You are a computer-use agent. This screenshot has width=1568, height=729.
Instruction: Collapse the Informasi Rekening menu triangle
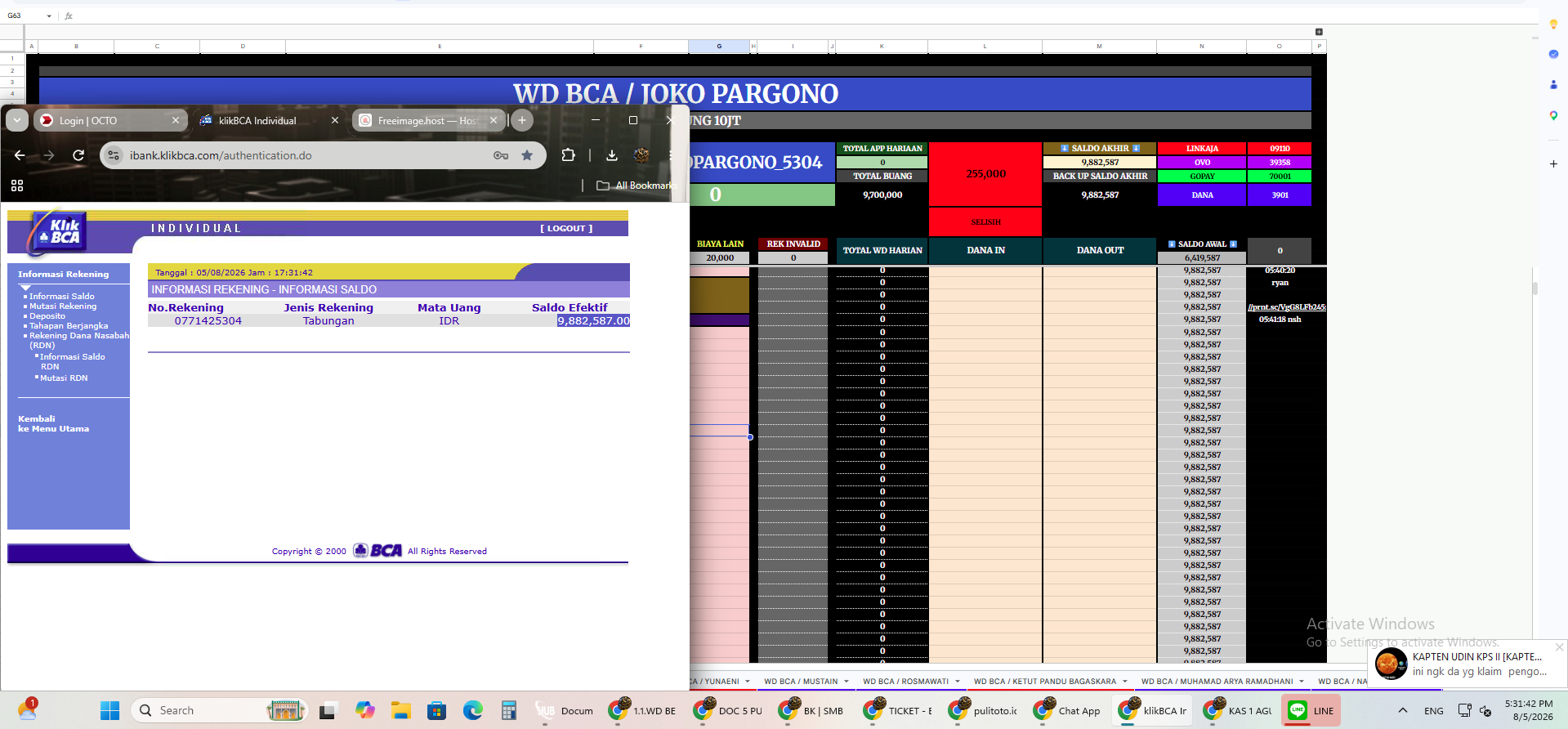[25, 288]
